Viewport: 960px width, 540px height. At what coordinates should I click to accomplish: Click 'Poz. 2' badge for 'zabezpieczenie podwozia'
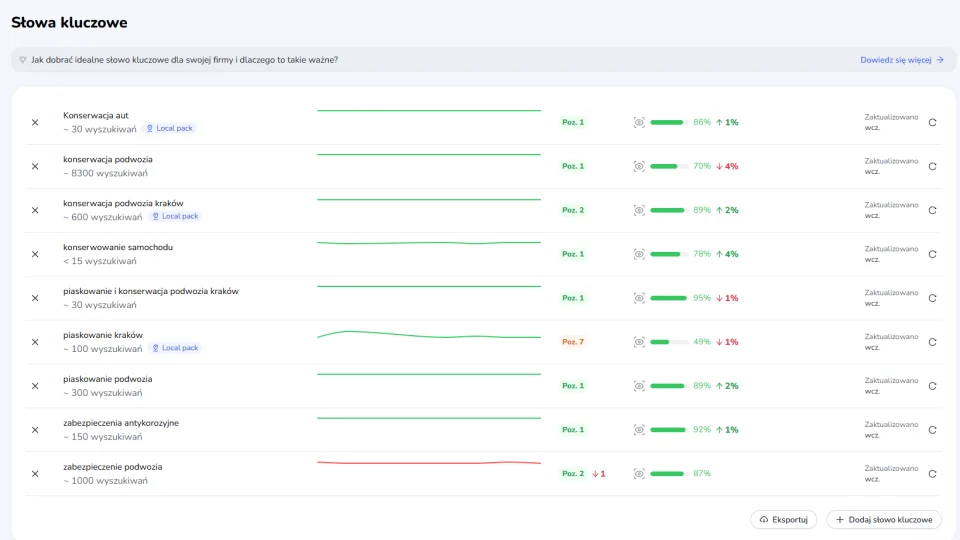[573, 474]
